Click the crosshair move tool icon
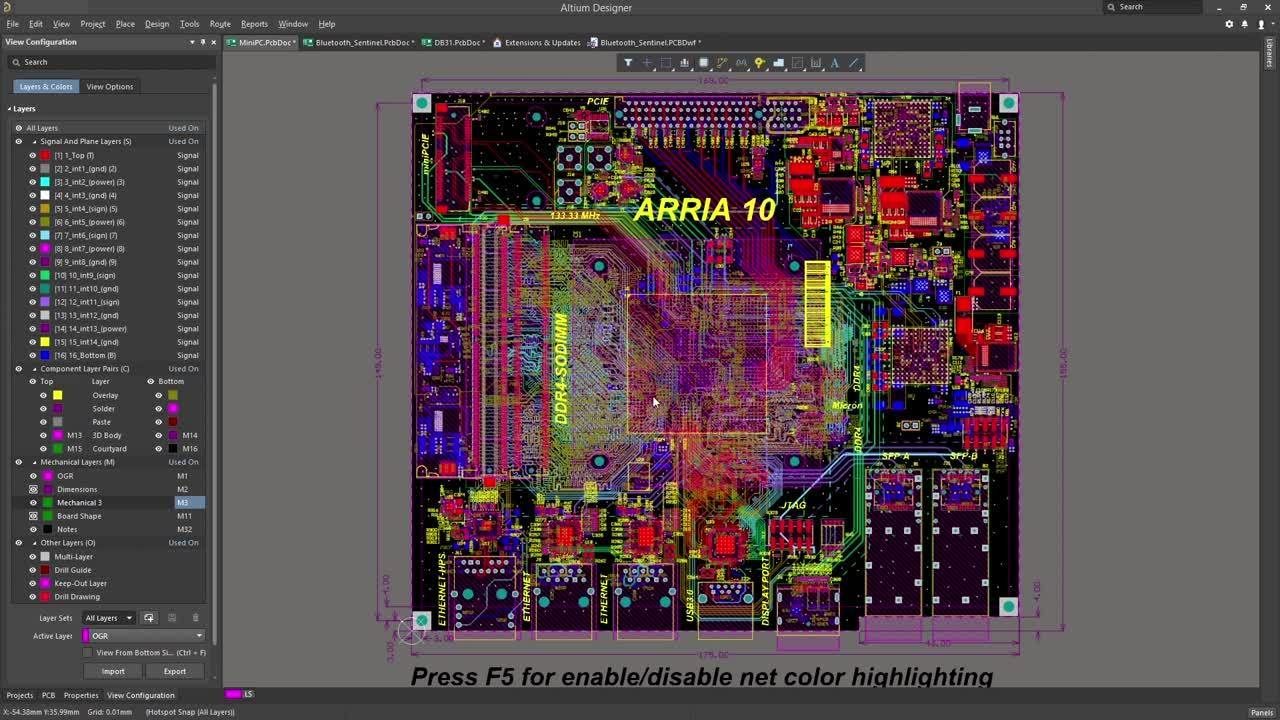The height and width of the screenshot is (720, 1280). point(648,62)
